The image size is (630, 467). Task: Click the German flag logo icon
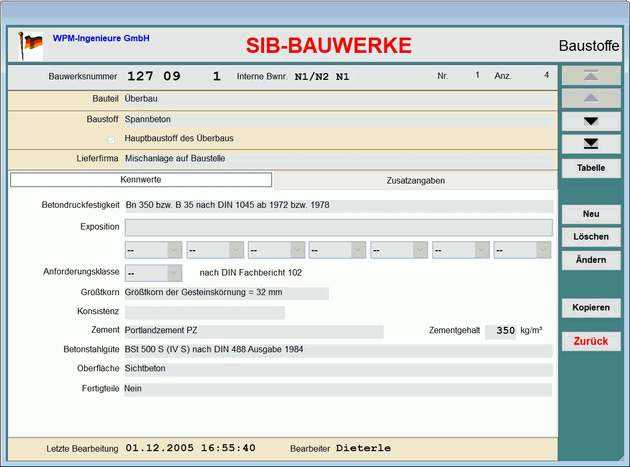(31, 45)
